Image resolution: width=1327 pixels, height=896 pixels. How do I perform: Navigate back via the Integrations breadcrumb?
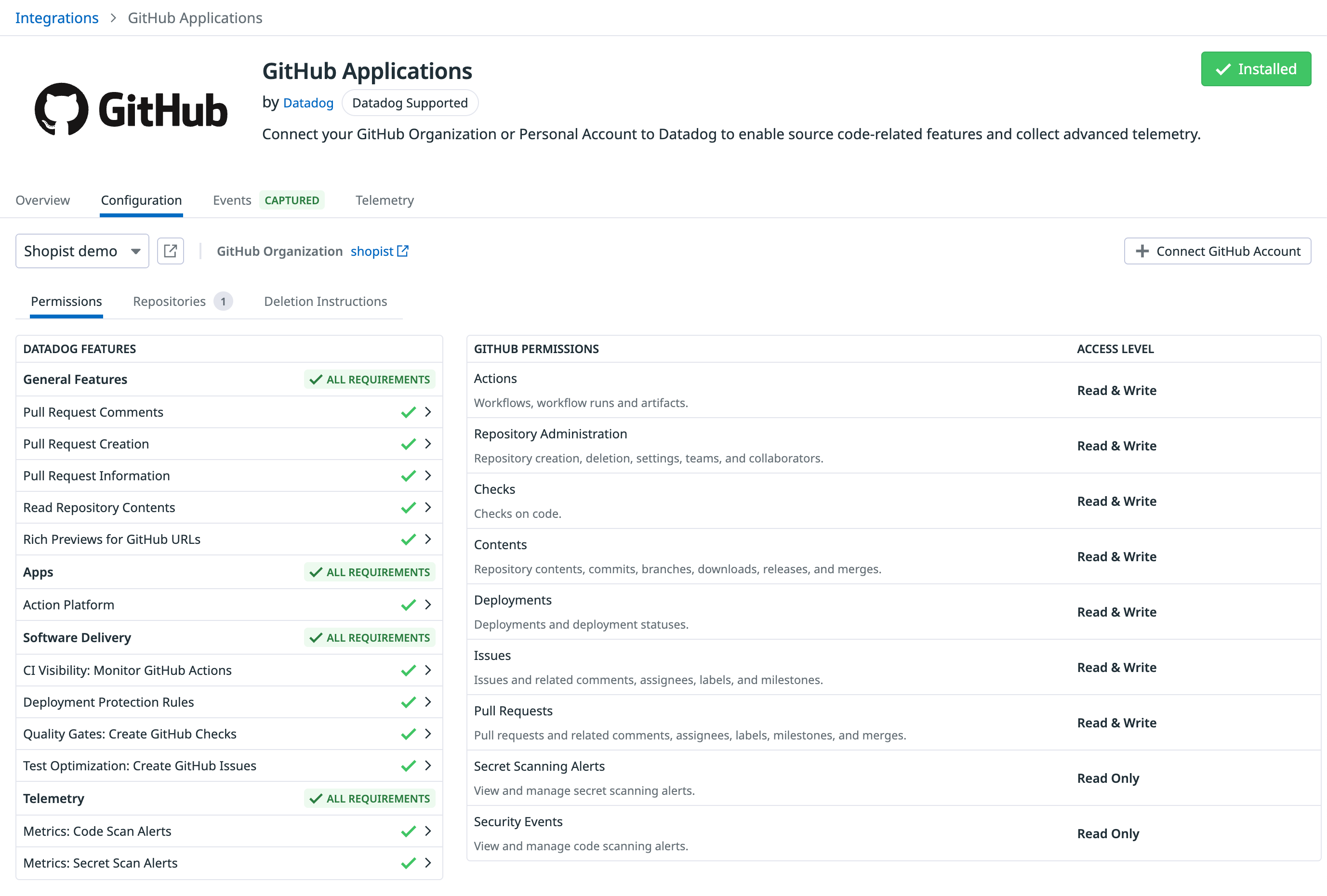click(x=56, y=18)
